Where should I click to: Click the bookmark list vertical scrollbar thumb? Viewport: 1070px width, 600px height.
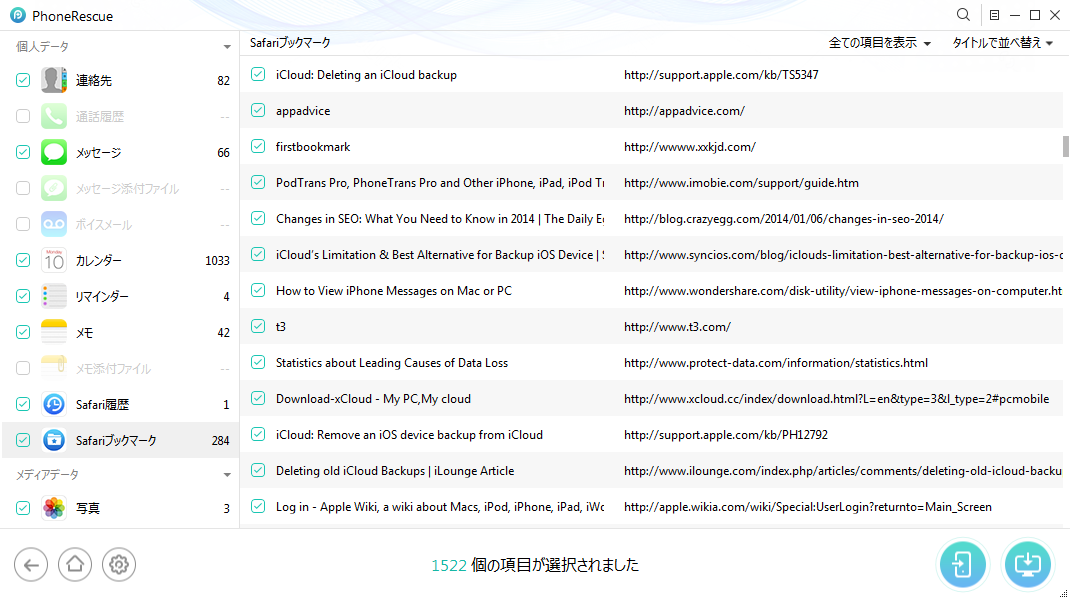1065,146
